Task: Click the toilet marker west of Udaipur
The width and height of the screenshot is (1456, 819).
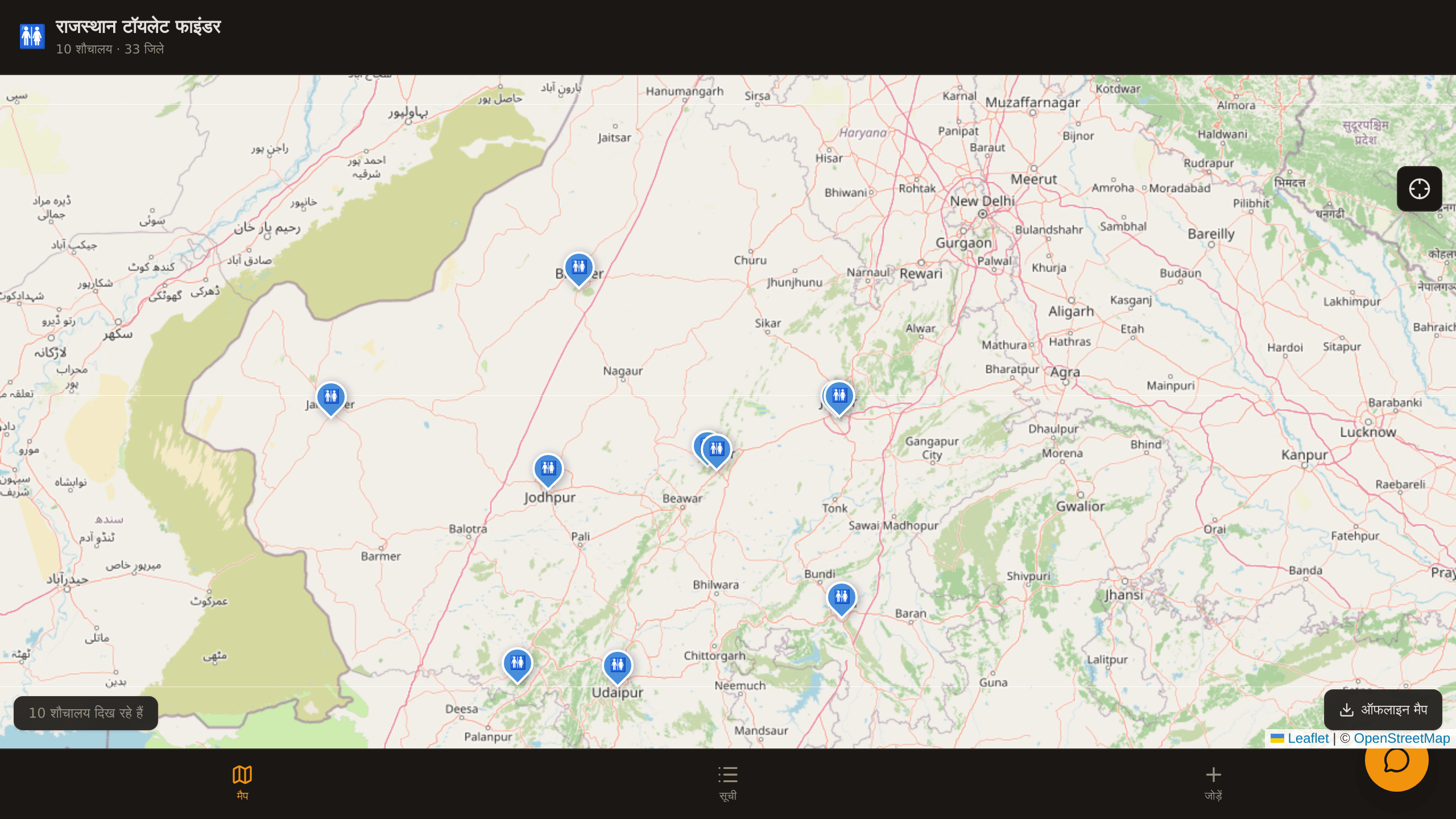Action: click(x=517, y=664)
